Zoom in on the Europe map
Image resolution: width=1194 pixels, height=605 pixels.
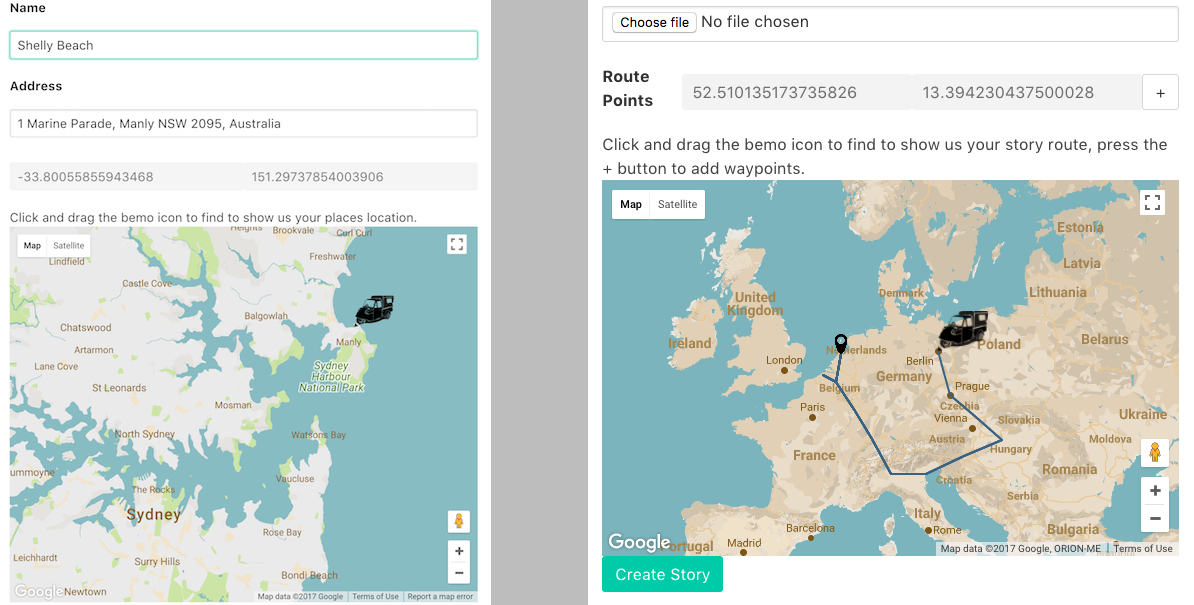[1155, 491]
